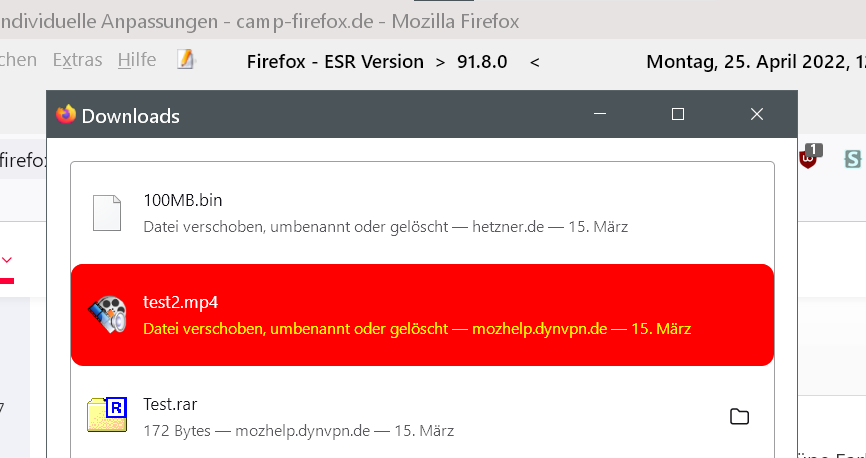This screenshot has width=866, height=458.
Task: Open the Hilfe menu
Action: point(137,60)
